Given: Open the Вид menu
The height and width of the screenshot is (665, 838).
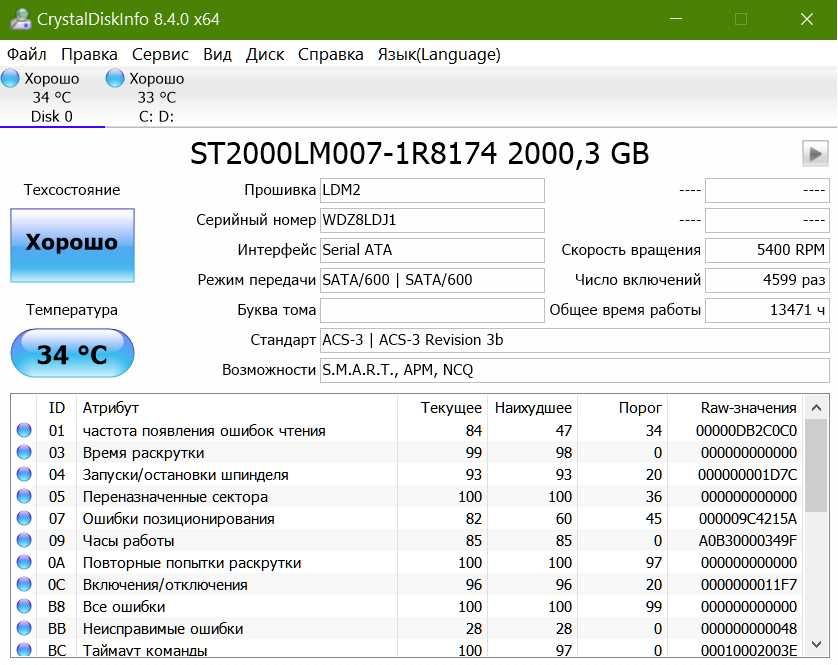Looking at the screenshot, I should click(x=217, y=55).
